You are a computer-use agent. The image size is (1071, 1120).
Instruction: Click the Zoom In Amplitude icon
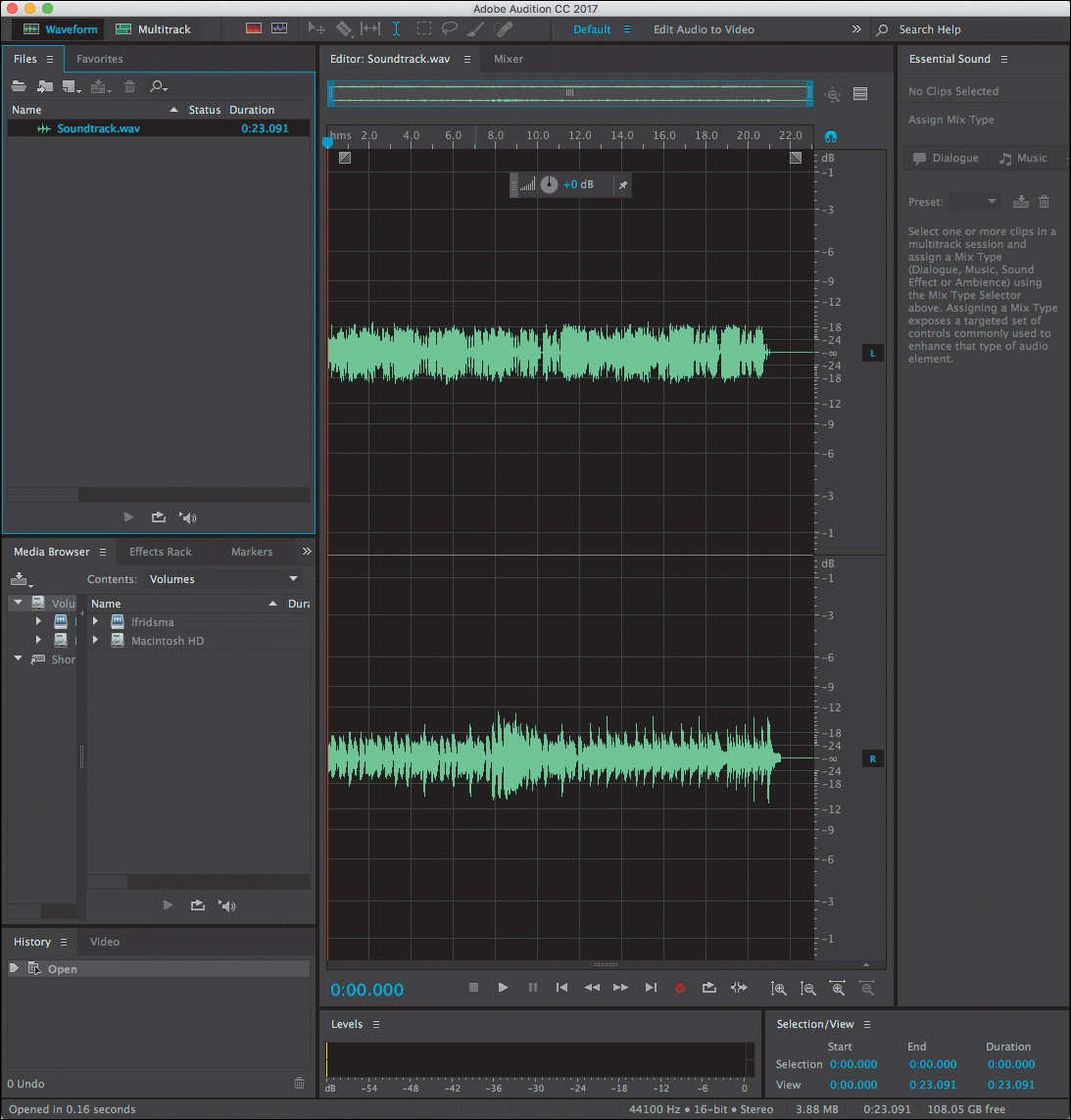click(779, 989)
